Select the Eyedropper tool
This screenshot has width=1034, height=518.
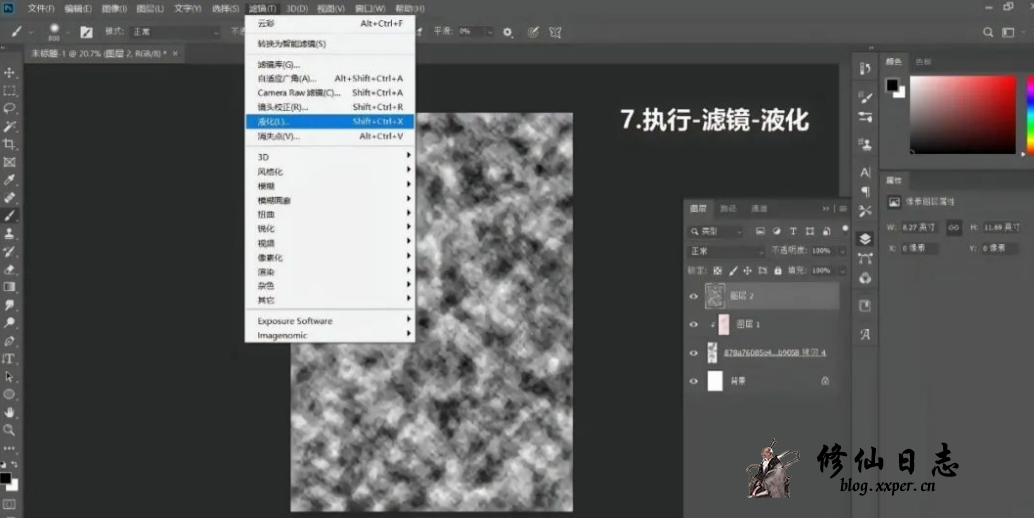pos(10,180)
